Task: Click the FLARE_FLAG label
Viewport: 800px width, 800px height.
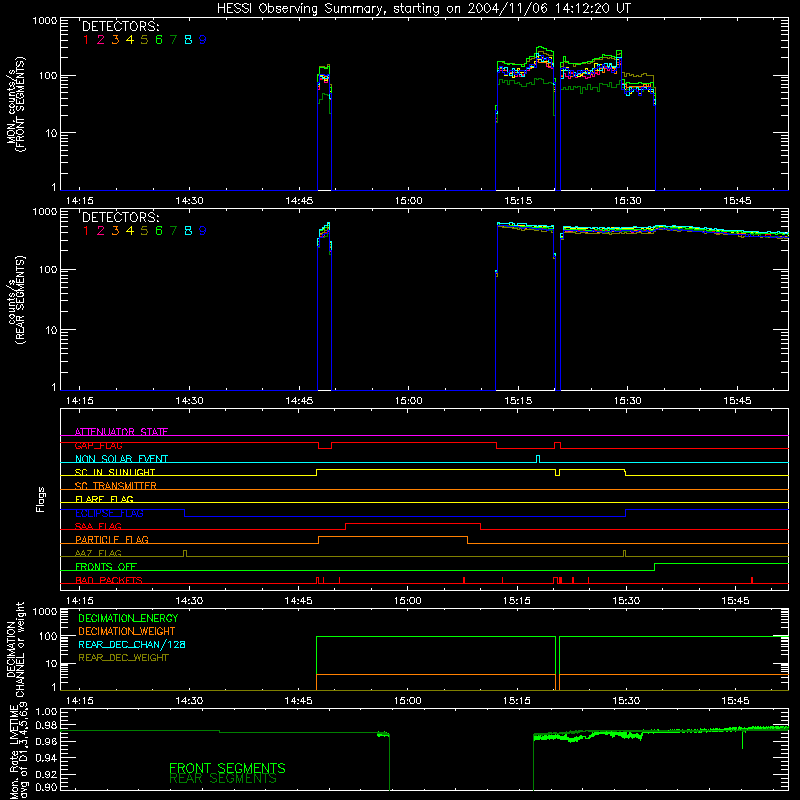Action: pos(104,499)
